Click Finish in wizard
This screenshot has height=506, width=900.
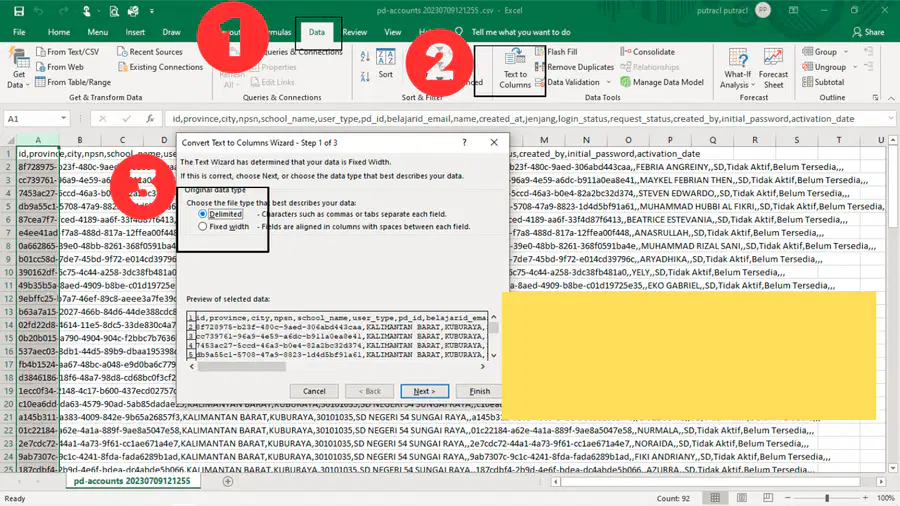[x=479, y=391]
